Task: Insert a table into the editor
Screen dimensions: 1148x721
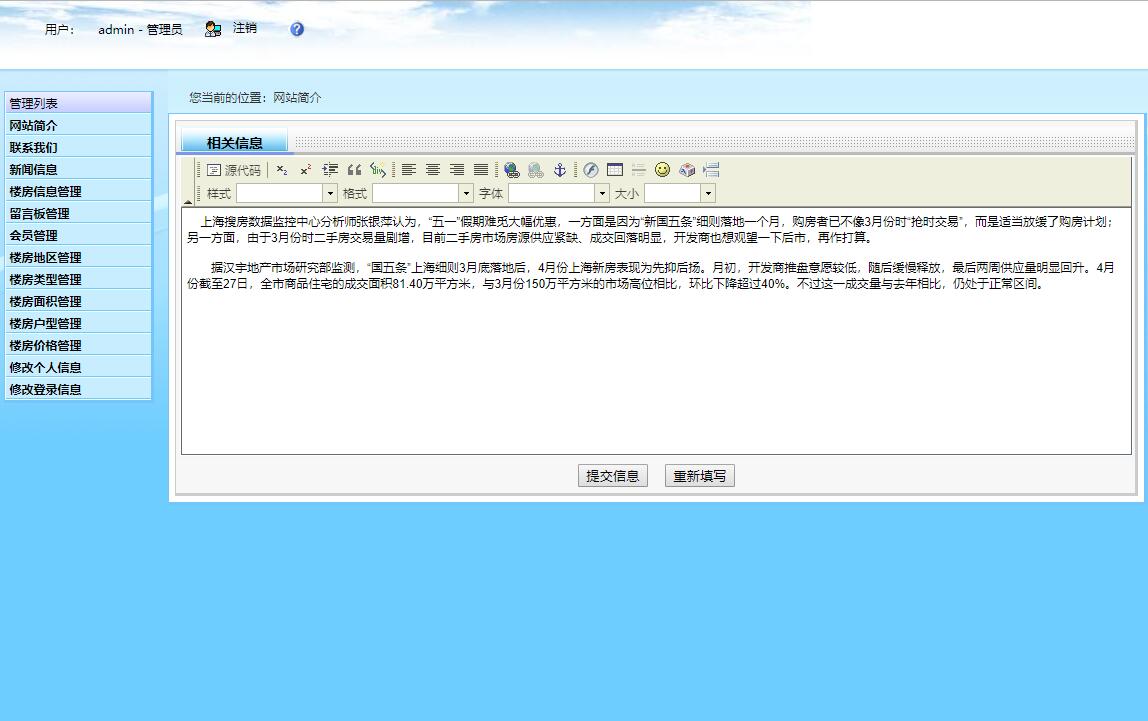Action: (614, 169)
